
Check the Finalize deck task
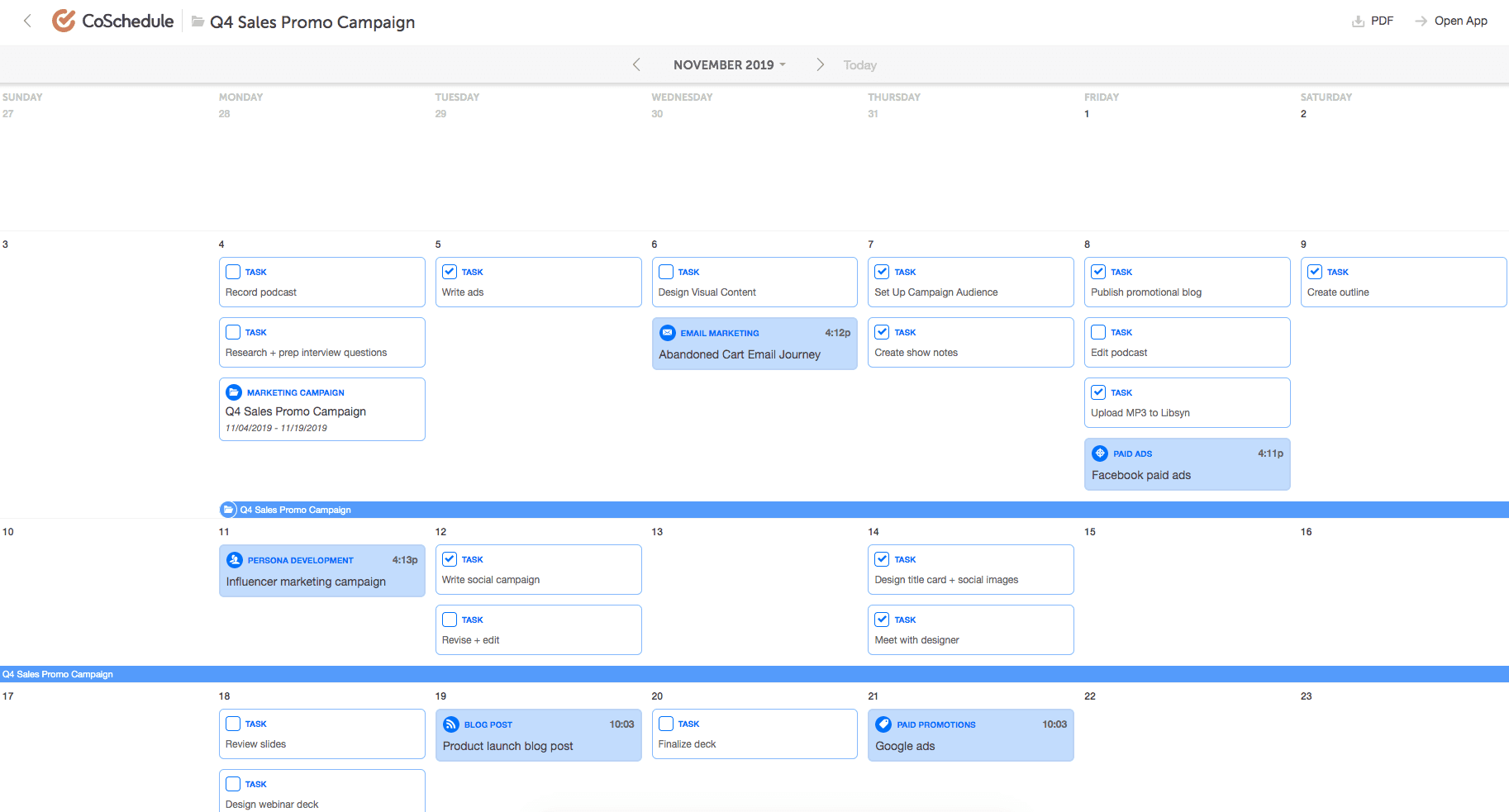pos(666,724)
